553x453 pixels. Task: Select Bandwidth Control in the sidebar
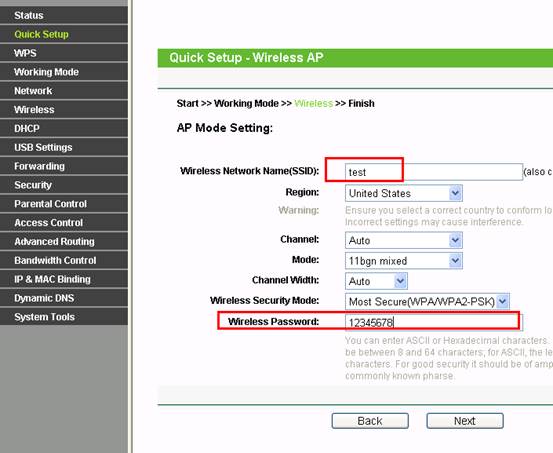[x=64, y=260]
